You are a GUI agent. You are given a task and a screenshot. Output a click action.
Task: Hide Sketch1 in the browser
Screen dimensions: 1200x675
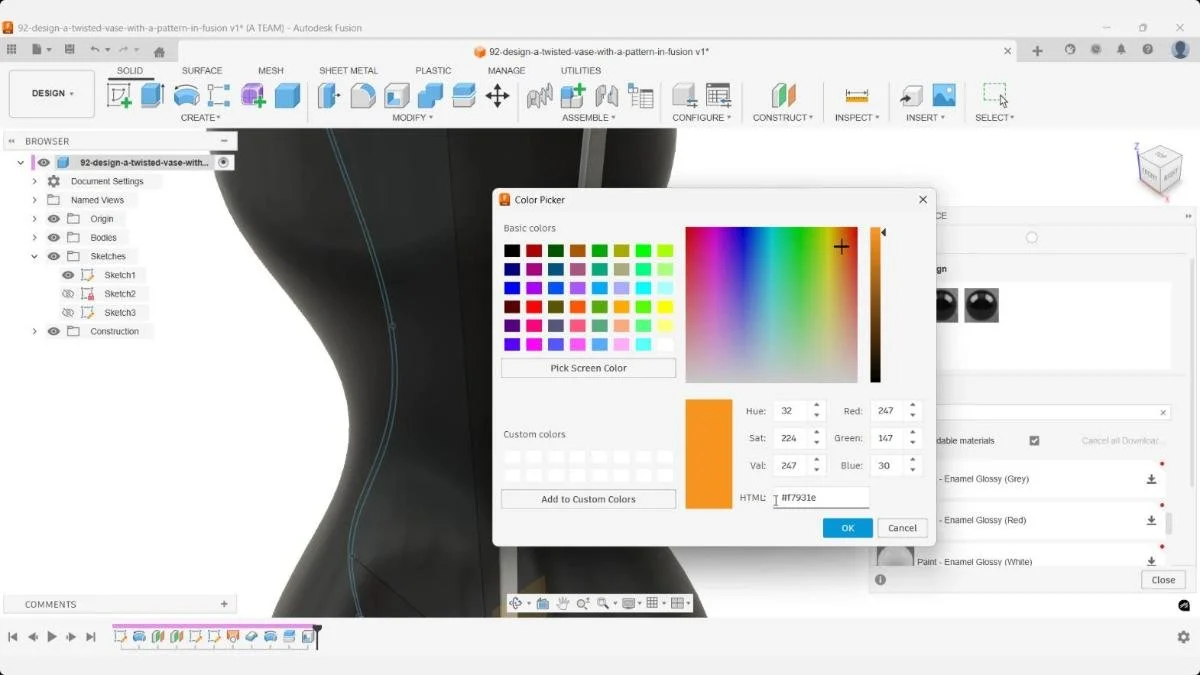pyautogui.click(x=68, y=275)
